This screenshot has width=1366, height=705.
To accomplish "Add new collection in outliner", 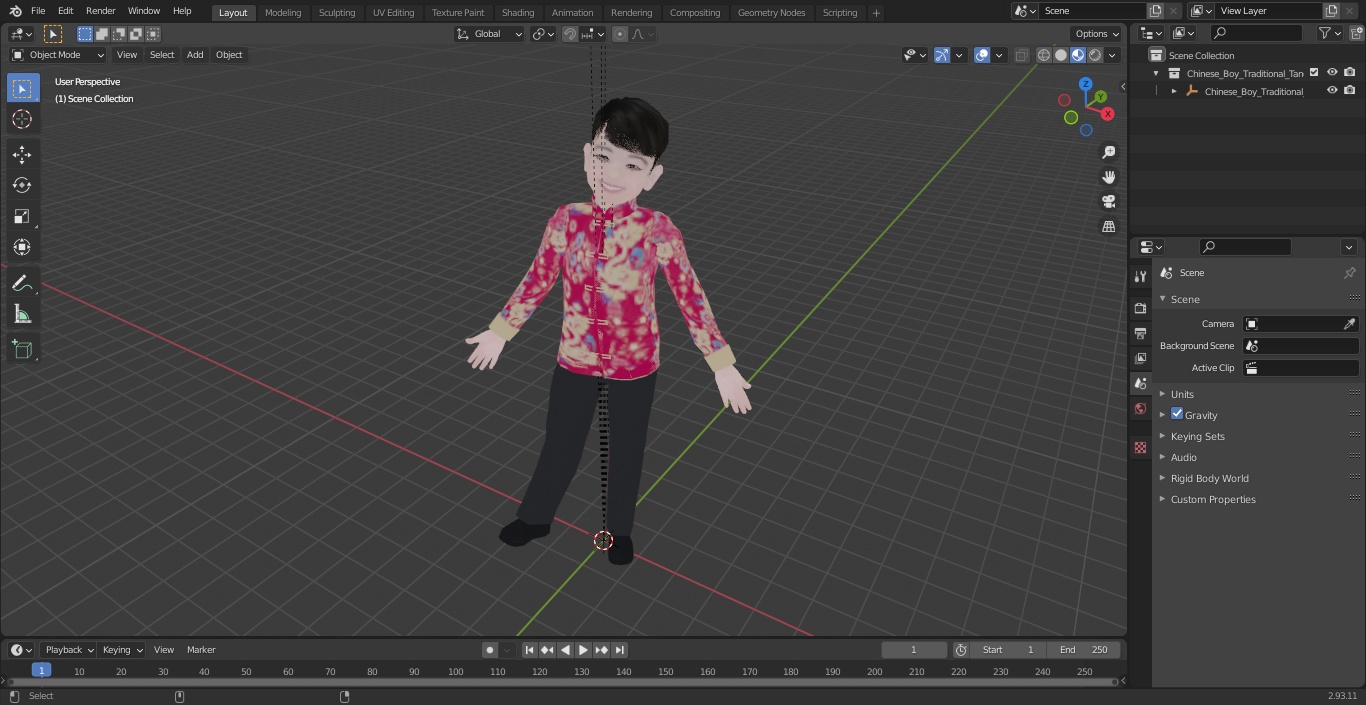I will coord(1355,33).
